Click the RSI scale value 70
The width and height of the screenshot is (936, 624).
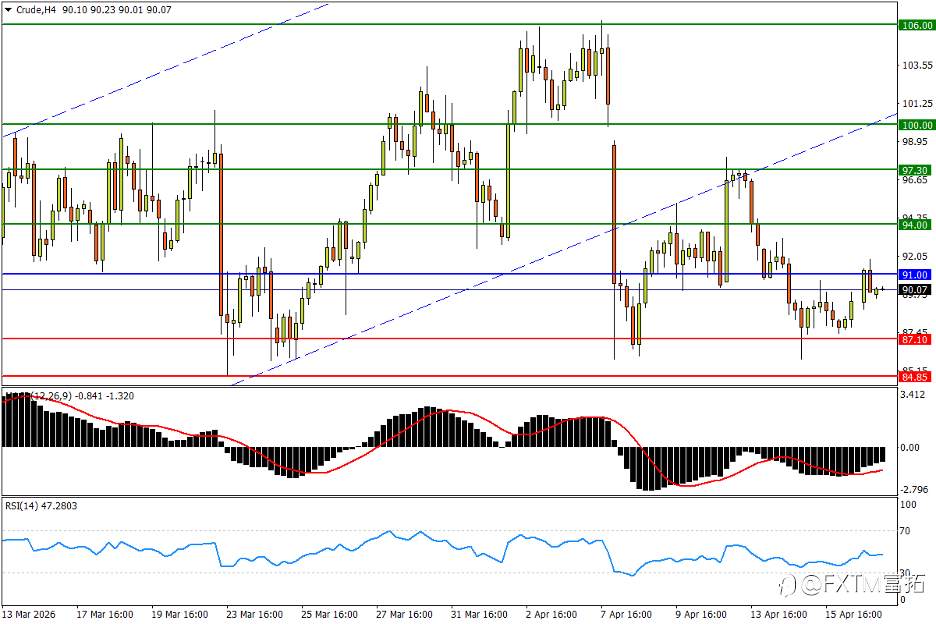pos(906,530)
